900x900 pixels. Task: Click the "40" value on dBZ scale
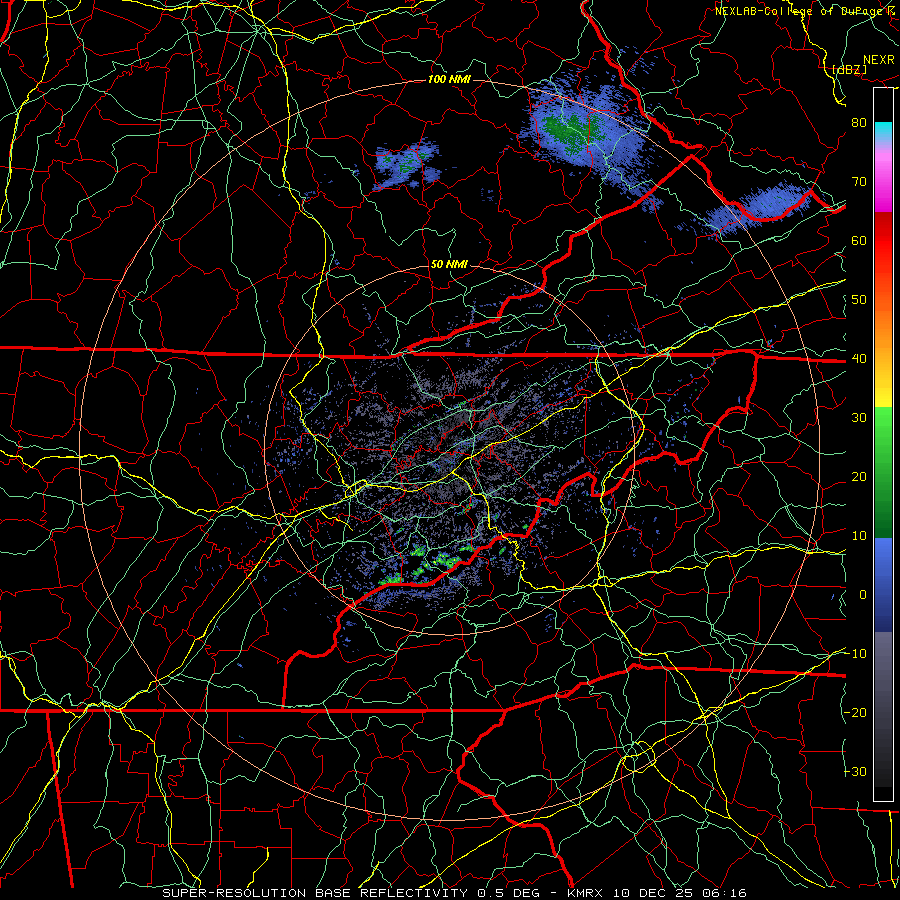click(x=859, y=359)
